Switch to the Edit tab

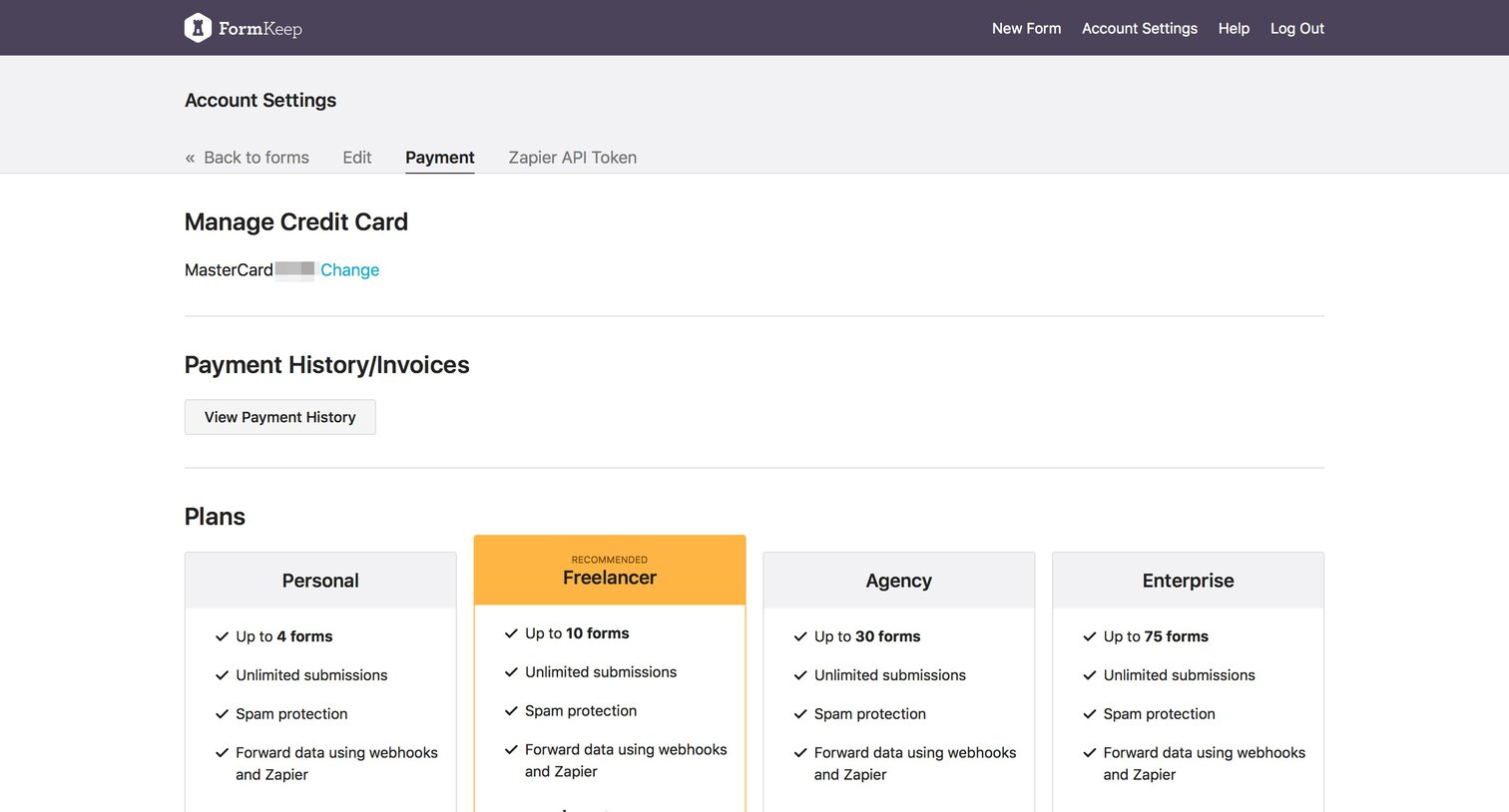tap(357, 158)
